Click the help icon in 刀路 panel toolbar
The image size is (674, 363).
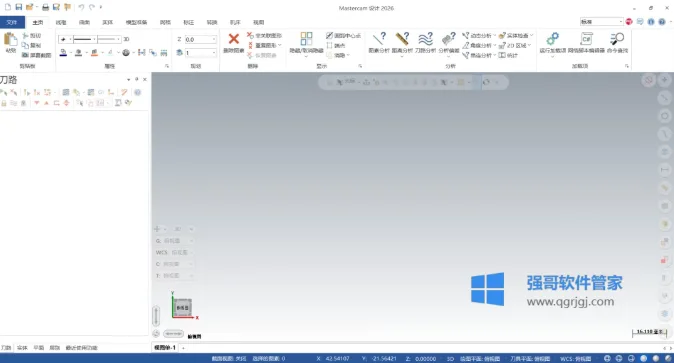tap(138, 92)
